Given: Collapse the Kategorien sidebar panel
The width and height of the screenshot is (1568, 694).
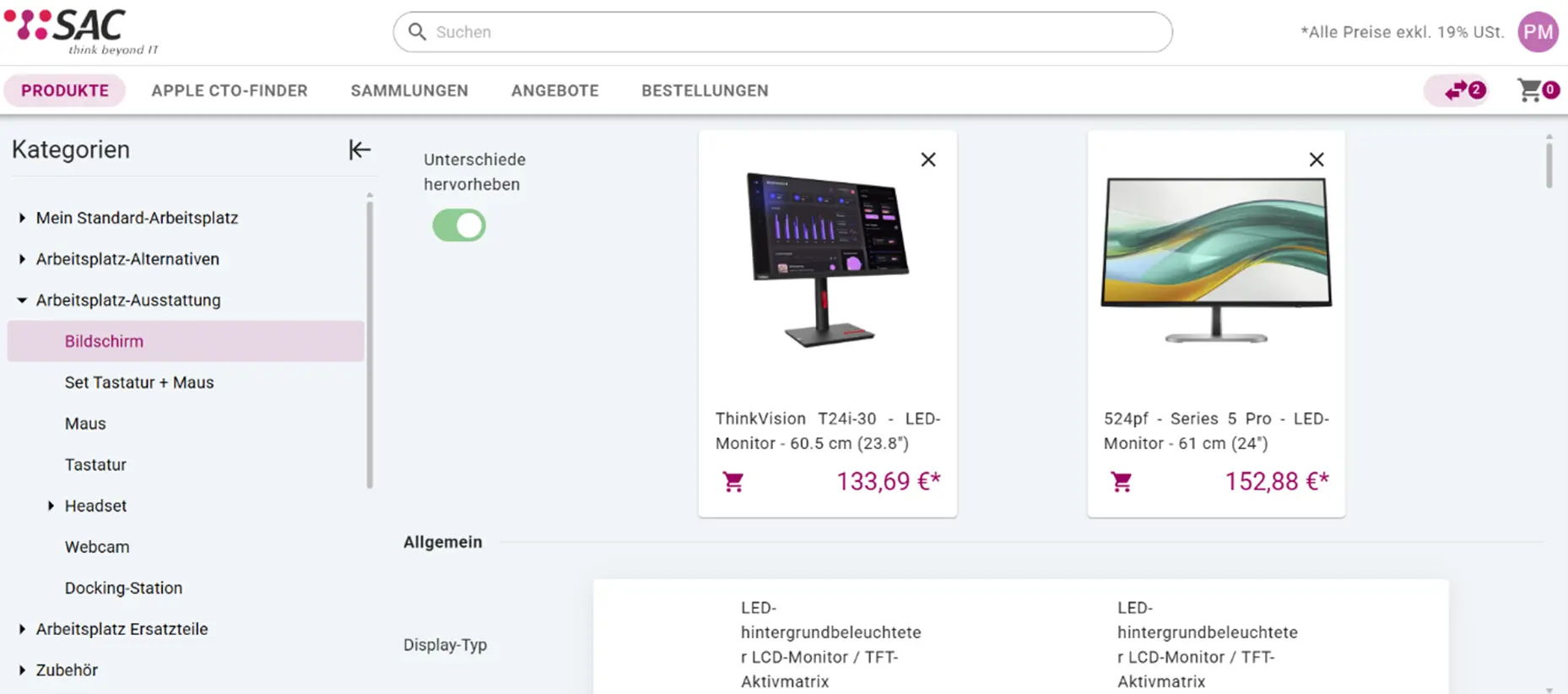Looking at the screenshot, I should coord(360,149).
